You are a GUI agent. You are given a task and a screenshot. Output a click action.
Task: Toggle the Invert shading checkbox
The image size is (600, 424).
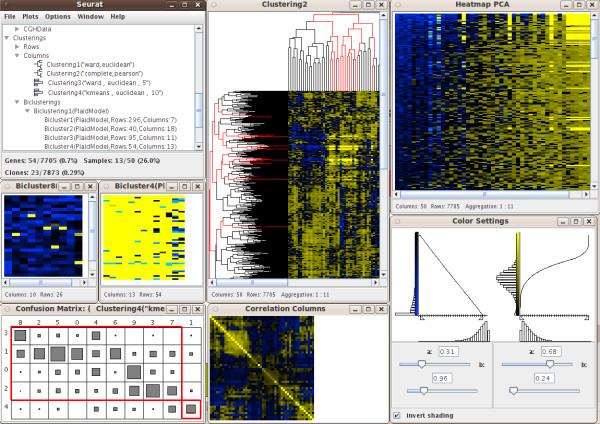pos(397,415)
